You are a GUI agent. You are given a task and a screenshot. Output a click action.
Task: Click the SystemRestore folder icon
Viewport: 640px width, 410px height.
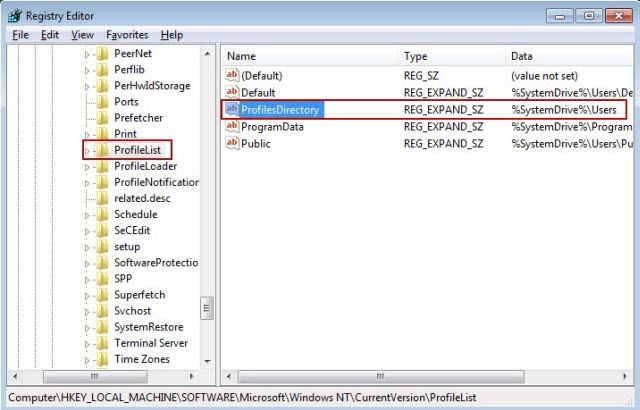pyautogui.click(x=102, y=327)
